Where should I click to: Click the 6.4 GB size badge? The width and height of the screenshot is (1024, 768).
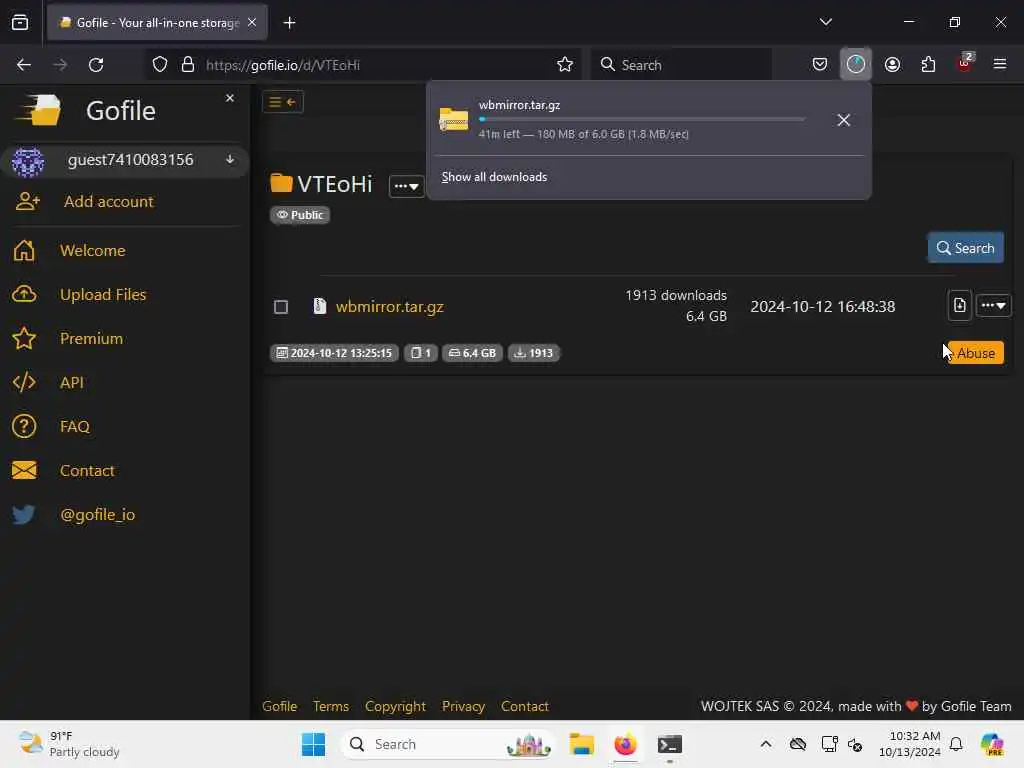coord(472,353)
